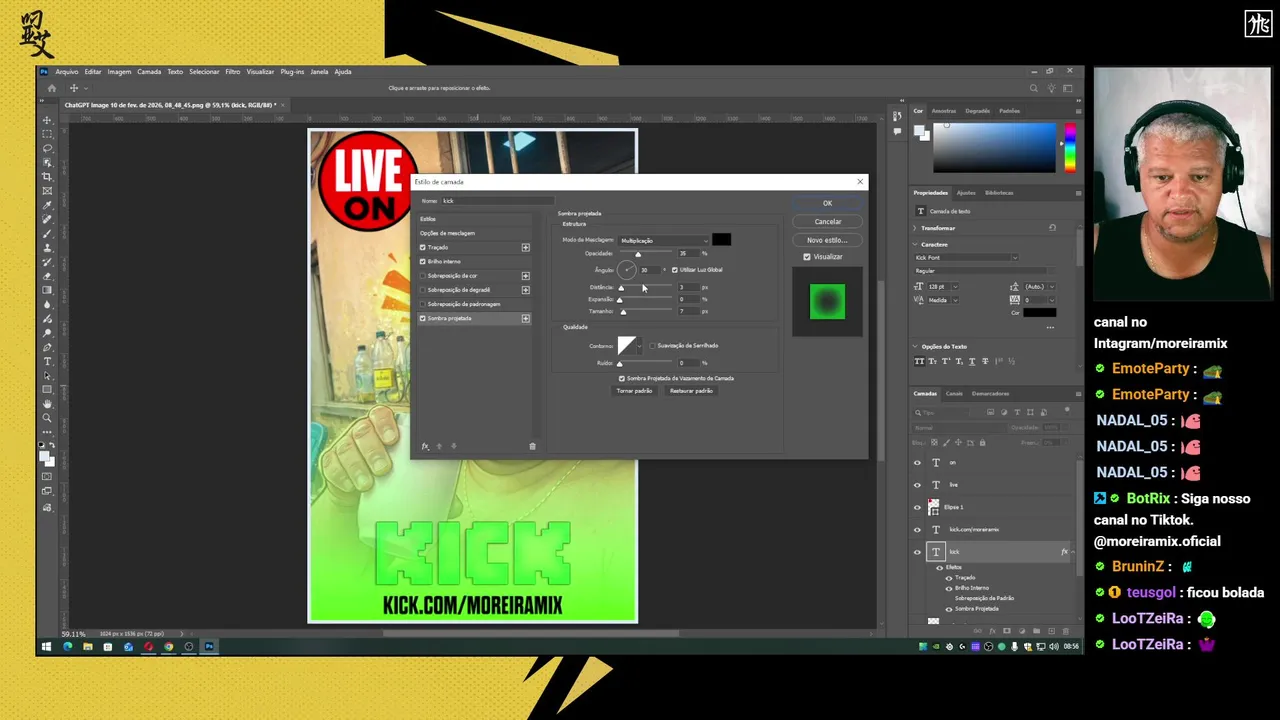Click the Nome field containing kick
This screenshot has height=720, width=1280.
tap(497, 201)
